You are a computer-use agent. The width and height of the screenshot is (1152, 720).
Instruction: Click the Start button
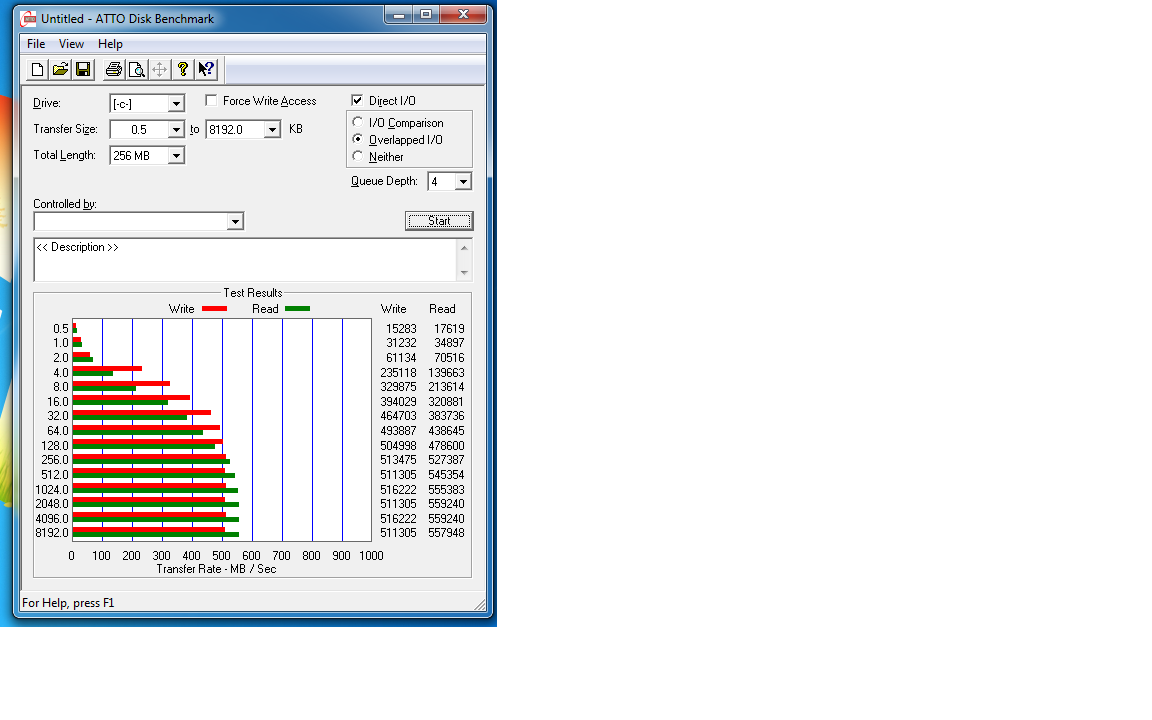pos(439,220)
